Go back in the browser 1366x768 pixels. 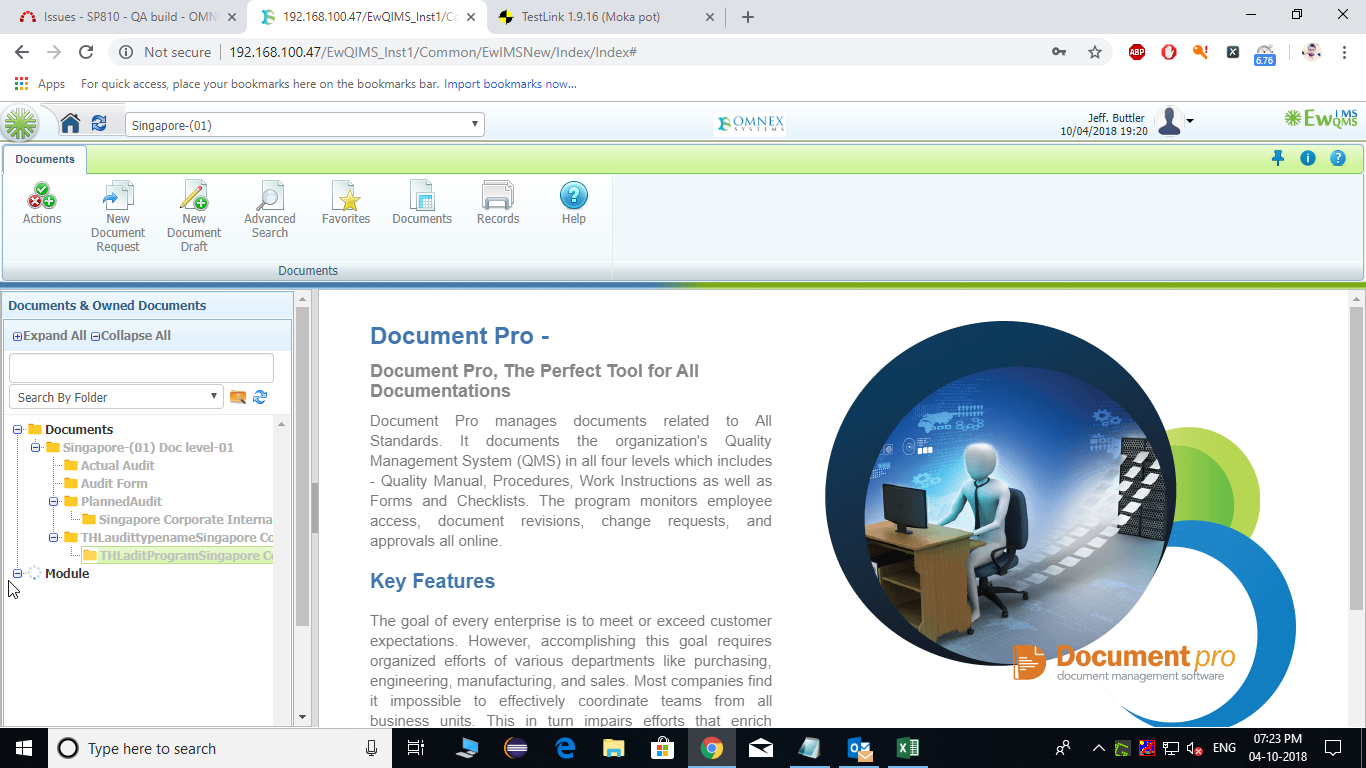[x=22, y=52]
